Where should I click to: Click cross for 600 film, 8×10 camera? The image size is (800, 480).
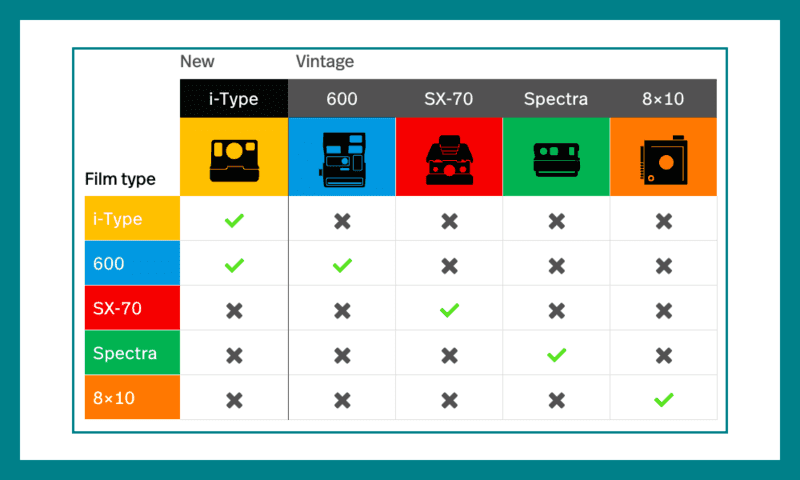[664, 266]
